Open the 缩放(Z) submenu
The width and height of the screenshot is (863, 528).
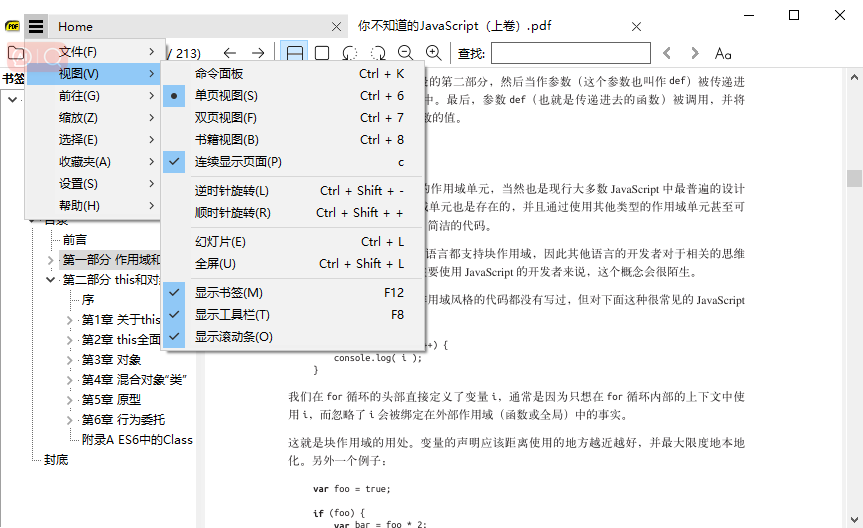(x=93, y=118)
